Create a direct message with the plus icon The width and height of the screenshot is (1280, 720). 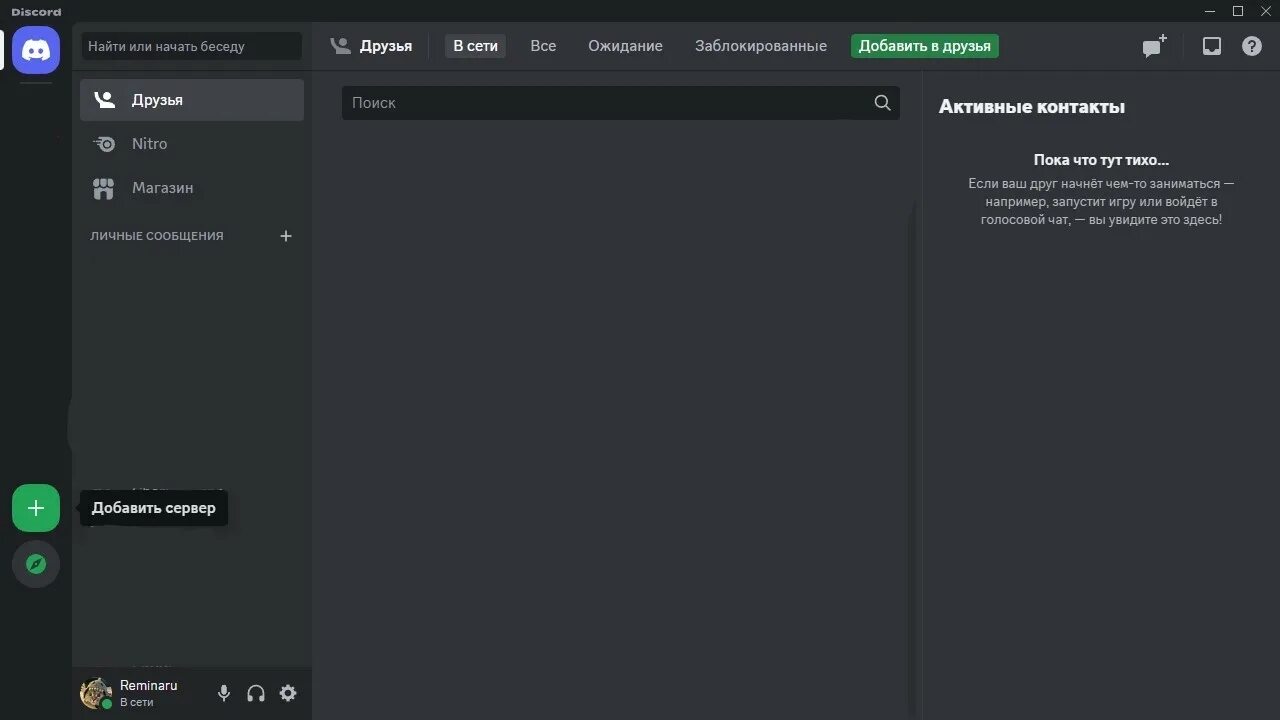286,236
